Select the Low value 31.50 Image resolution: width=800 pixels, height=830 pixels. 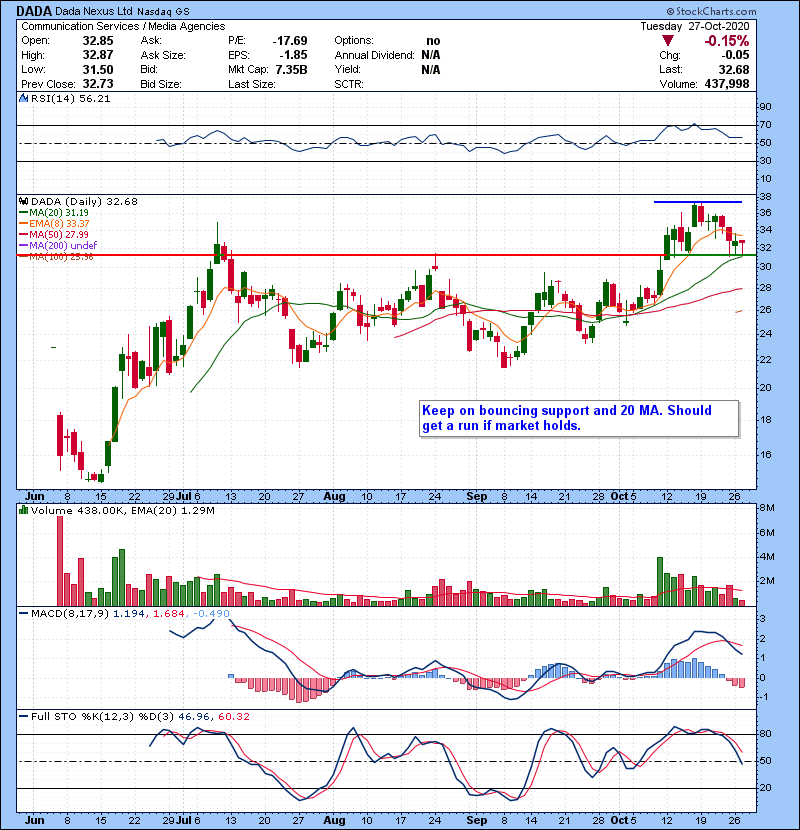point(98,69)
